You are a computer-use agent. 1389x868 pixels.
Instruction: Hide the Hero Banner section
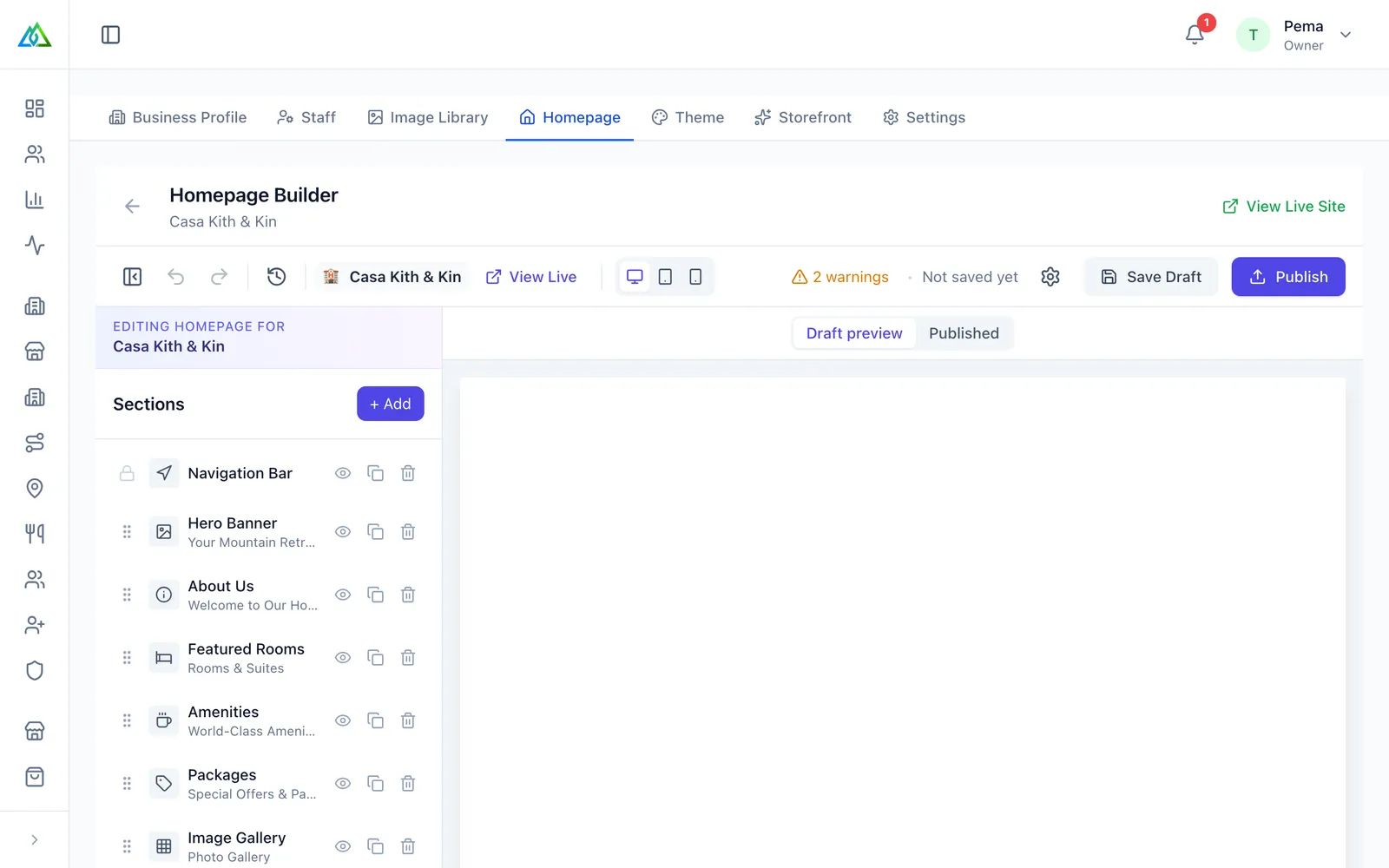pos(343,531)
